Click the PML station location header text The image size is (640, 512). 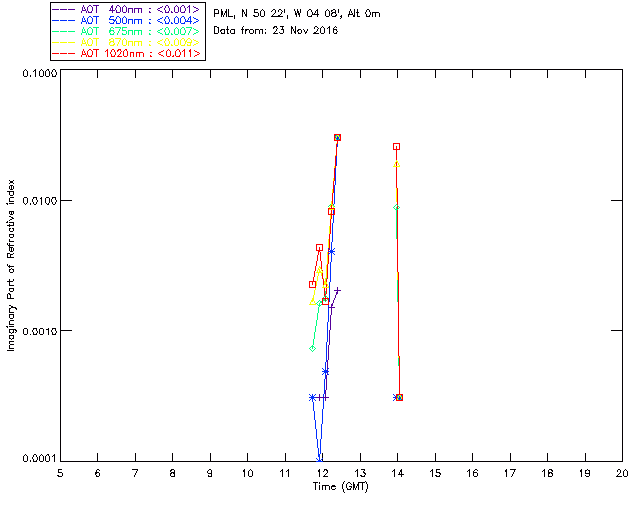click(x=297, y=14)
